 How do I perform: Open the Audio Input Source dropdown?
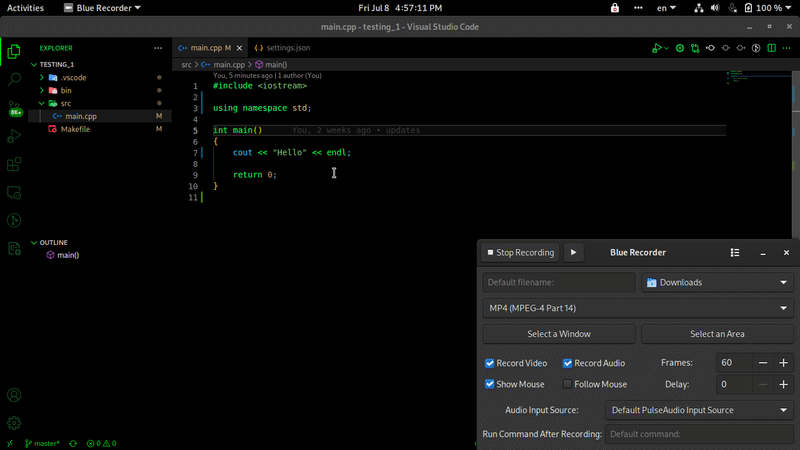pyautogui.click(x=699, y=410)
